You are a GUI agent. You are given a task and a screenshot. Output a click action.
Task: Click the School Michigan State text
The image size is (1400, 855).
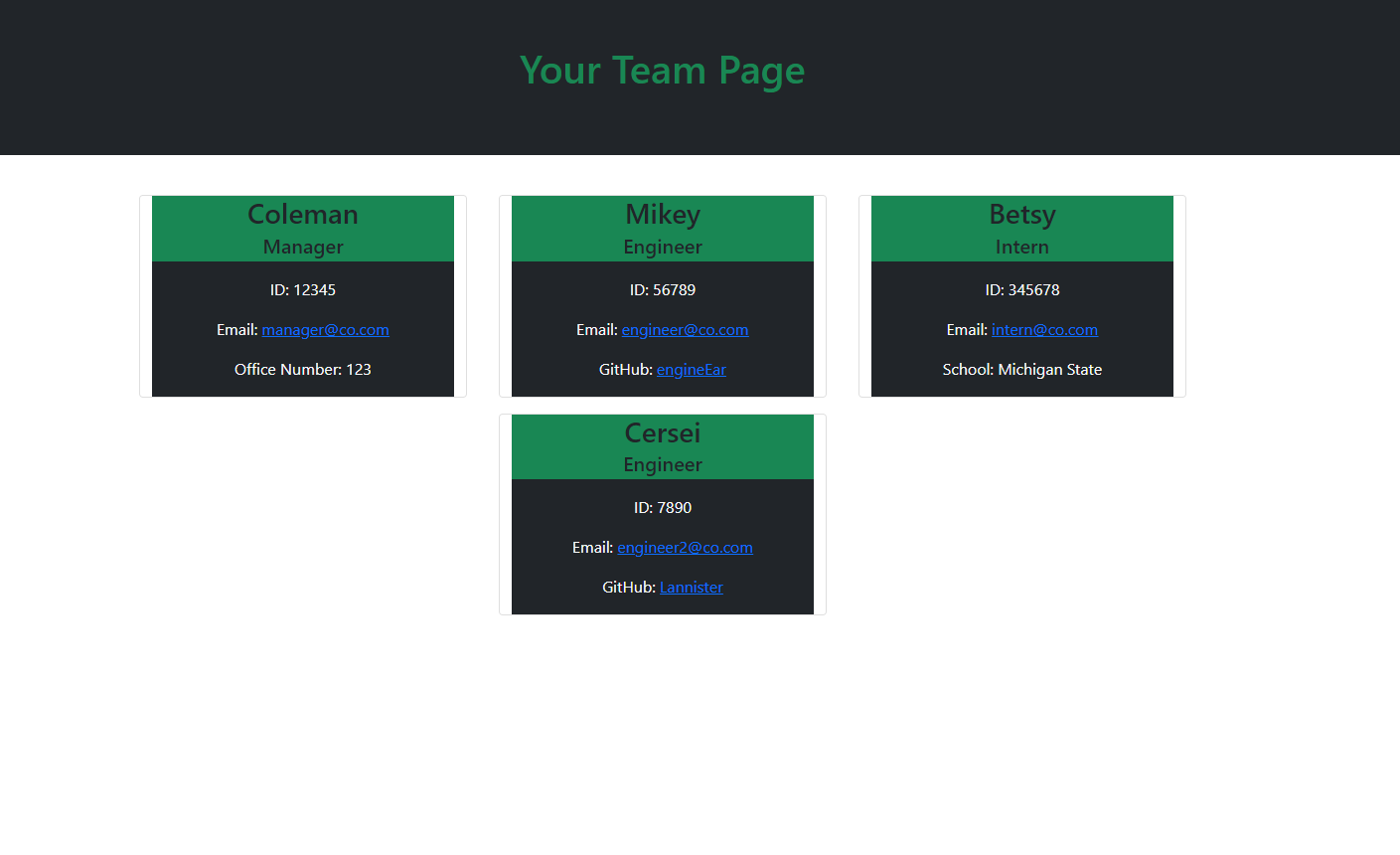1021,369
